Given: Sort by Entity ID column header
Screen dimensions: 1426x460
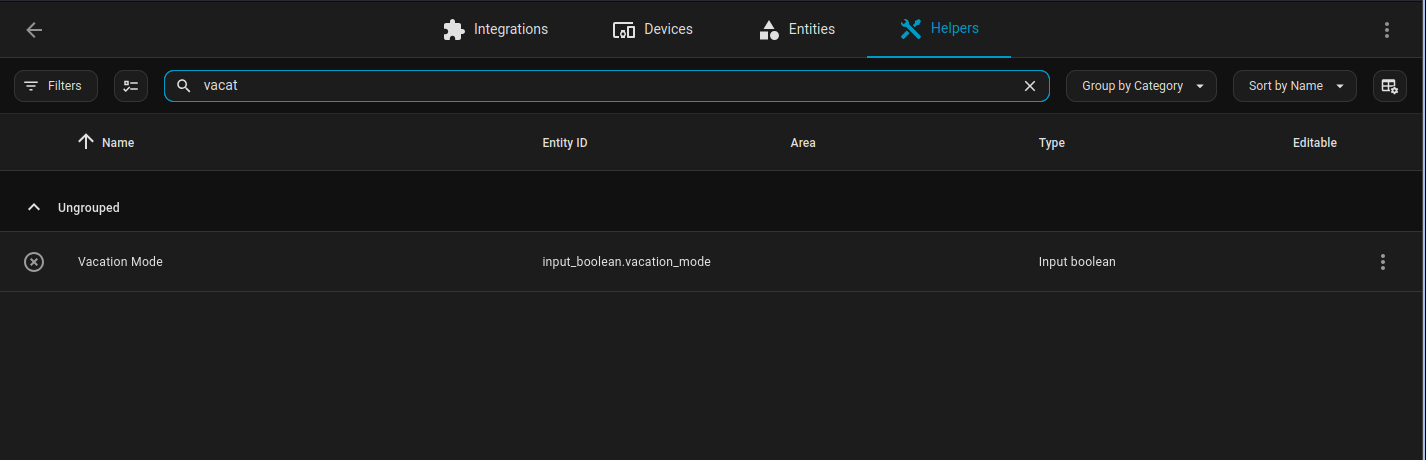Looking at the screenshot, I should pyautogui.click(x=565, y=143).
